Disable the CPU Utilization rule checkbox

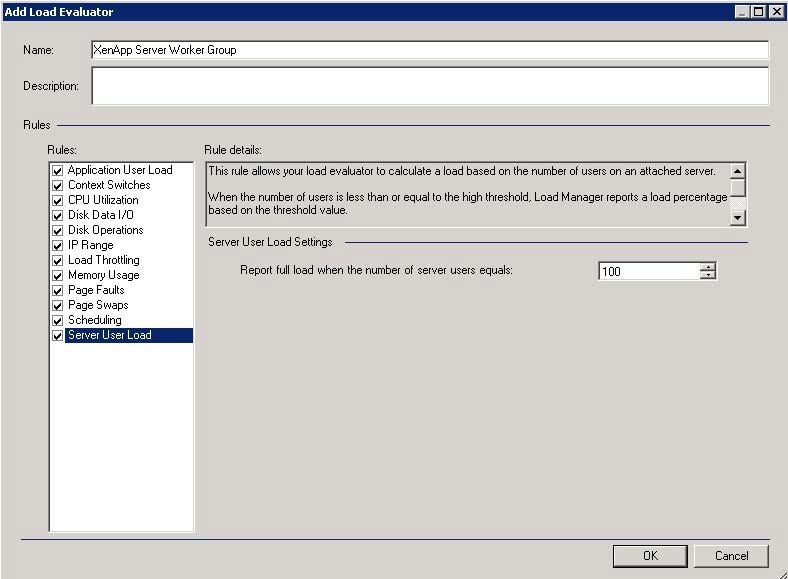[57, 201]
